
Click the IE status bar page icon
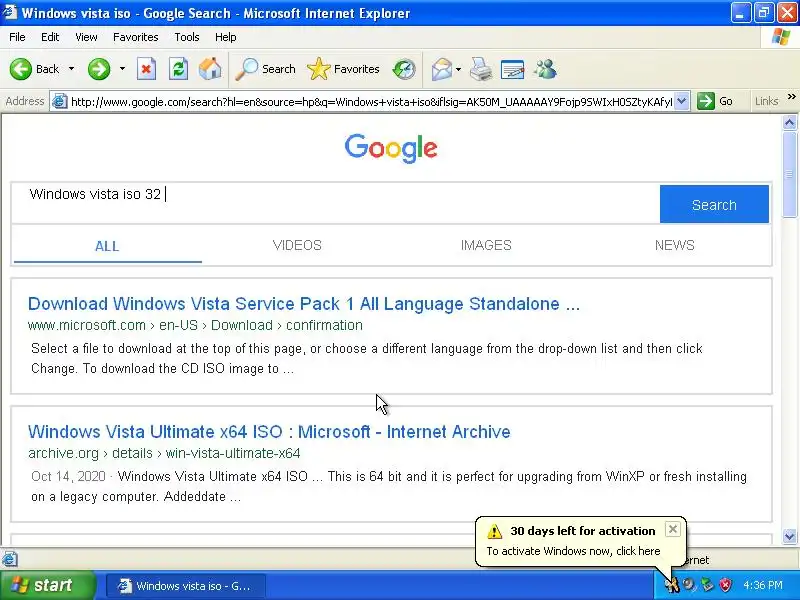pos(10,559)
